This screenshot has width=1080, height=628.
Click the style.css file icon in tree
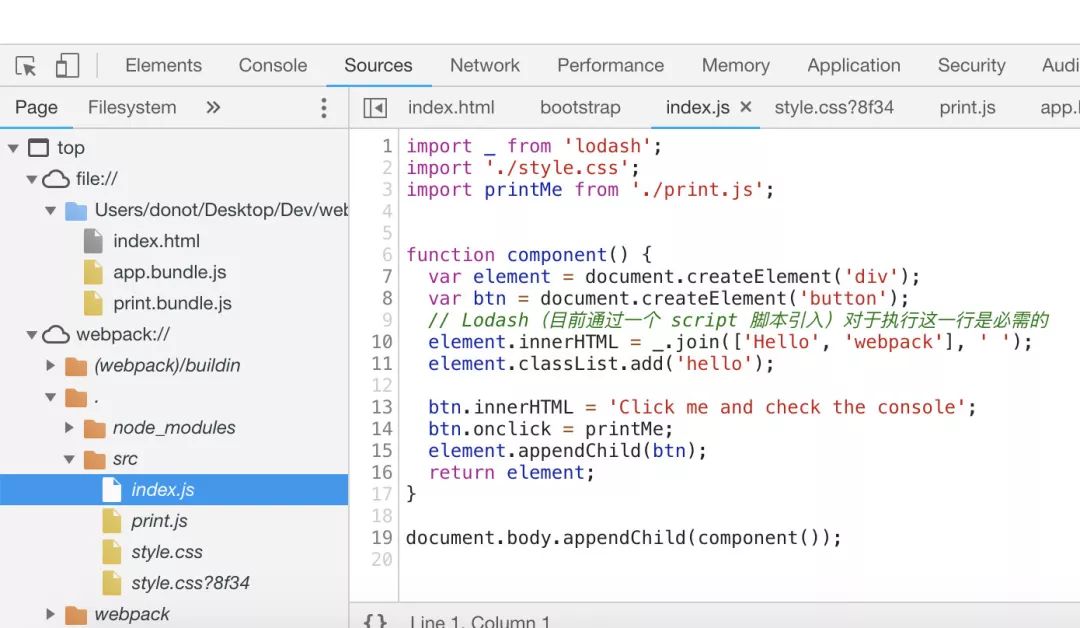(x=112, y=552)
